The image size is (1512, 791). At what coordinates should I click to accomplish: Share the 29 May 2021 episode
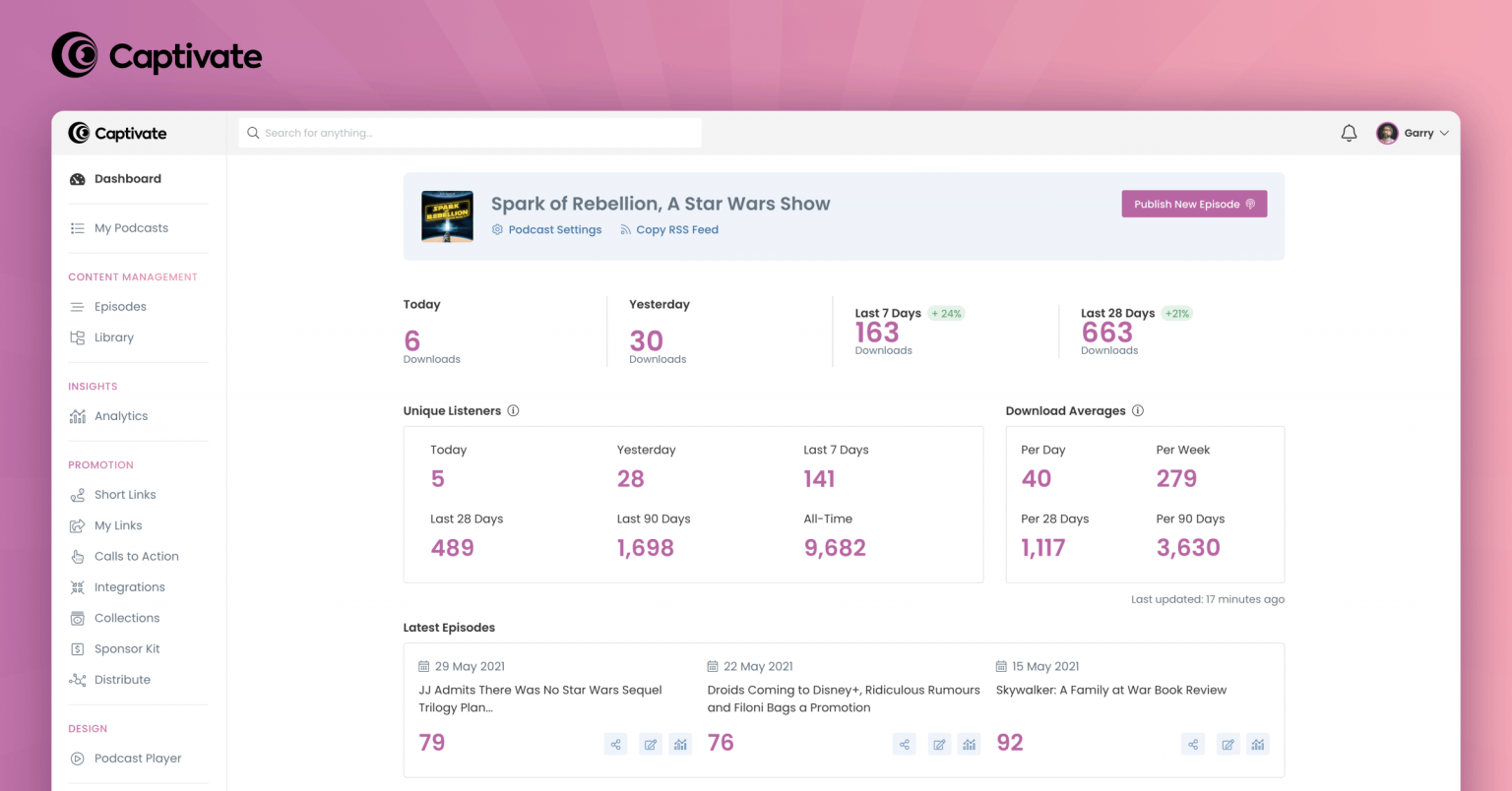coord(615,744)
